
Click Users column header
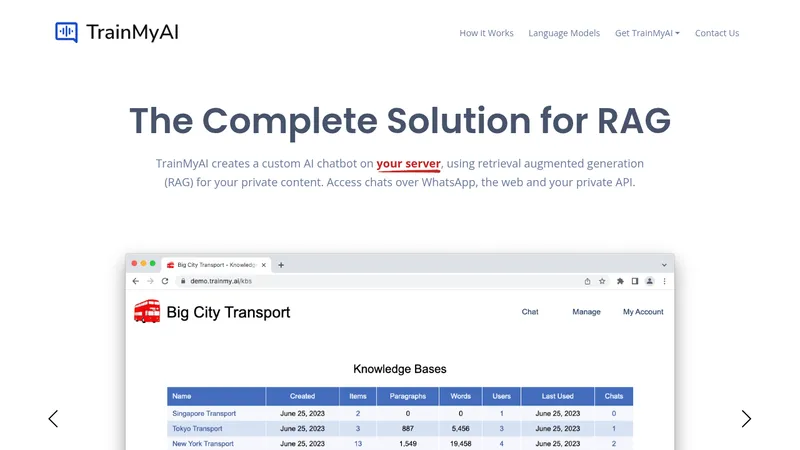pos(502,396)
